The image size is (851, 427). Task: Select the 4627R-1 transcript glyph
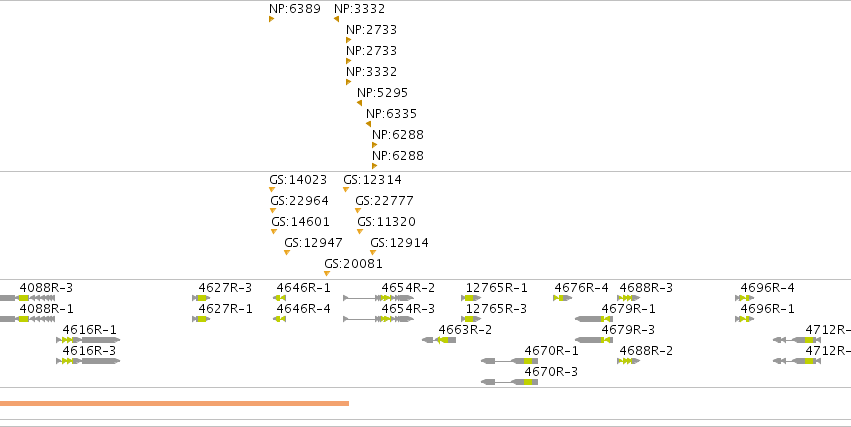[x=201, y=319]
